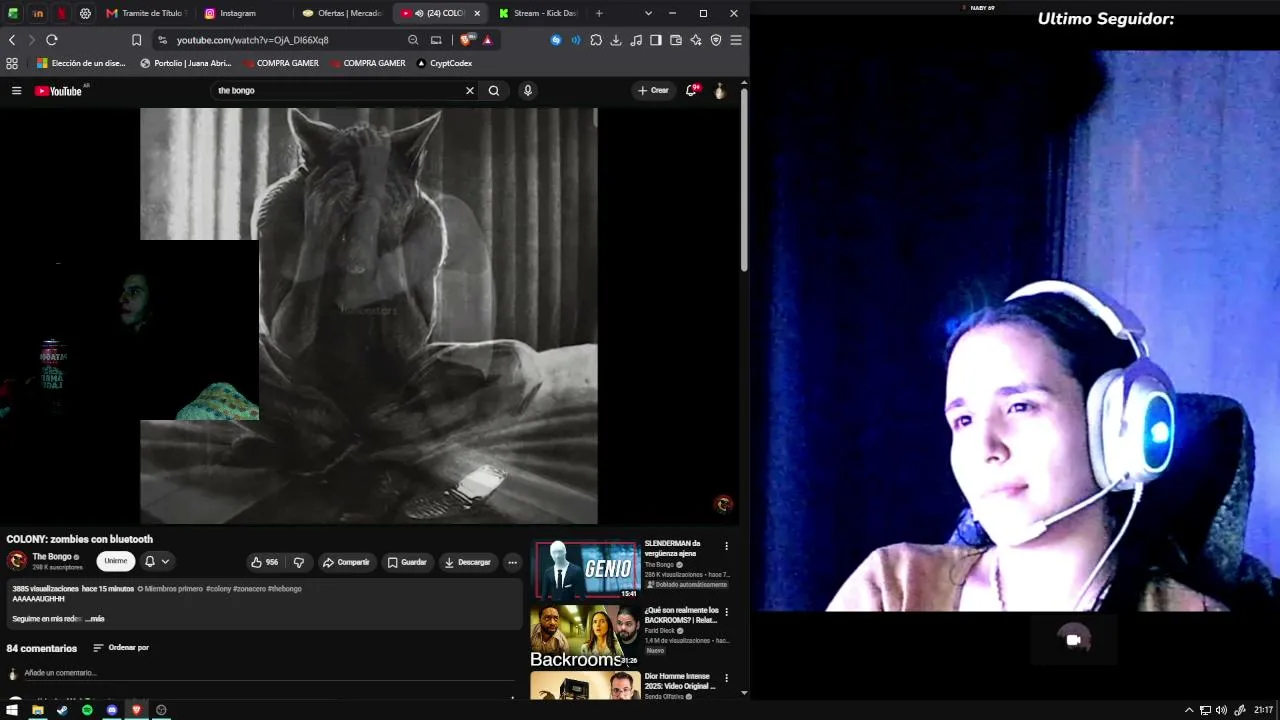
Task: Open Brave VPN shield icon
Action: (716, 40)
